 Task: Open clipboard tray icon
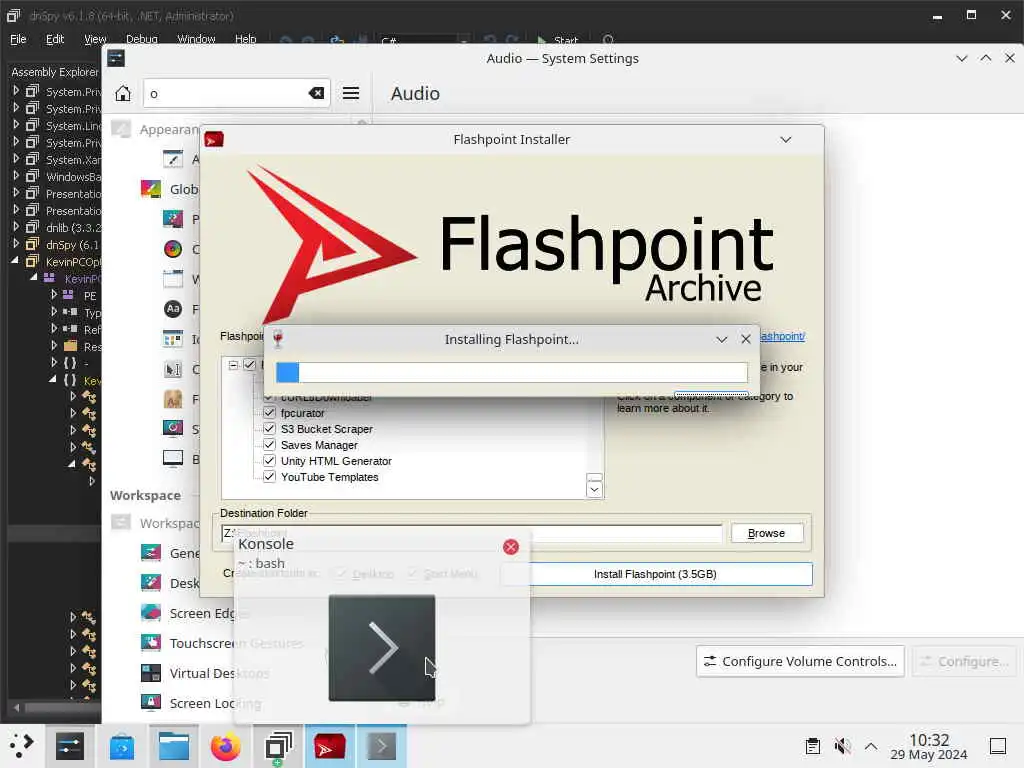812,746
